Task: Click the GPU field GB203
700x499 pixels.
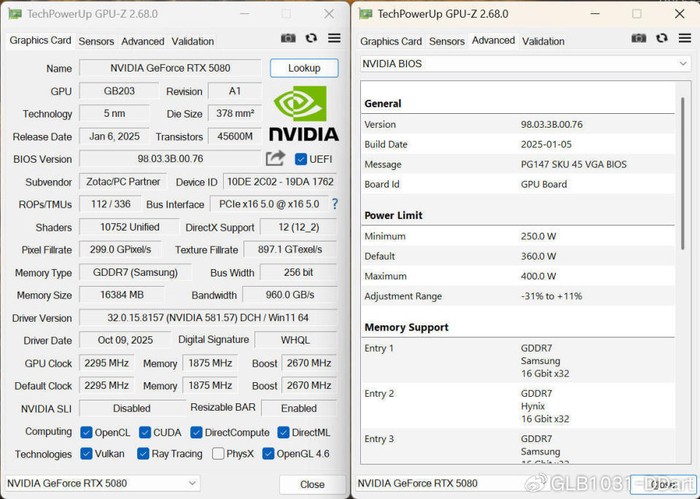Action: (119, 91)
